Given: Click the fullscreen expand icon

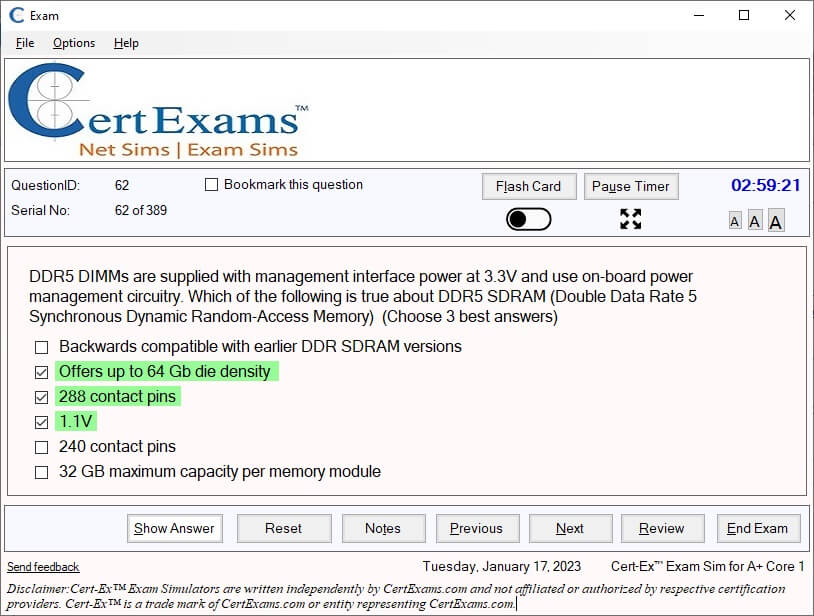Looking at the screenshot, I should point(630,219).
